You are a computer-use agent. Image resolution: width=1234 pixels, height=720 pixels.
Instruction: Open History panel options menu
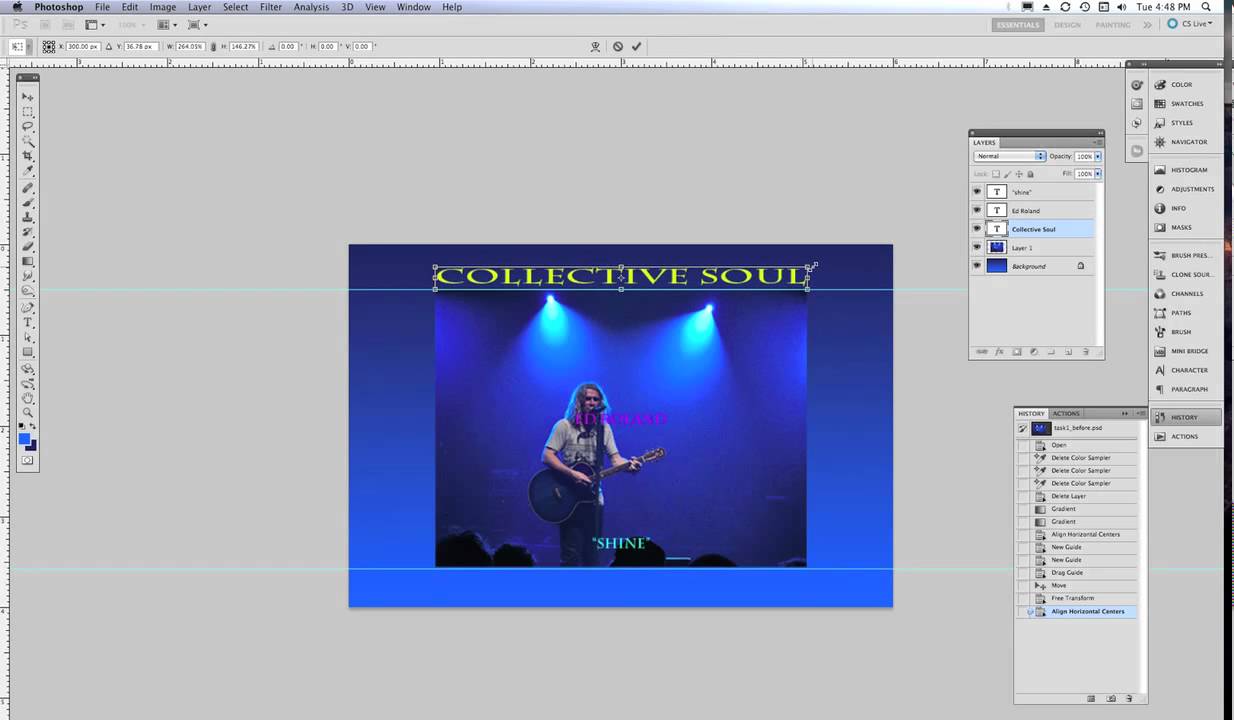point(1140,413)
